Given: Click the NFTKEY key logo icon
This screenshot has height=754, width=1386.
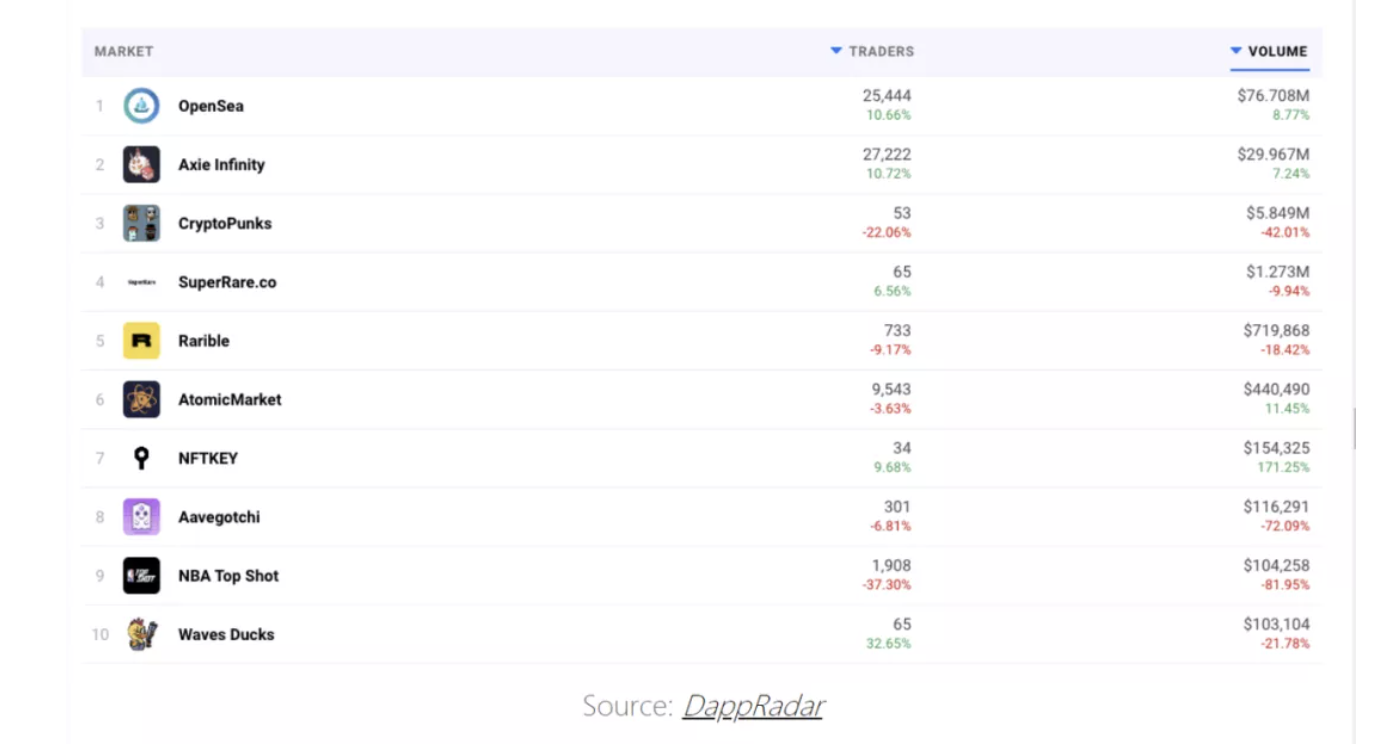Looking at the screenshot, I should pos(141,459).
